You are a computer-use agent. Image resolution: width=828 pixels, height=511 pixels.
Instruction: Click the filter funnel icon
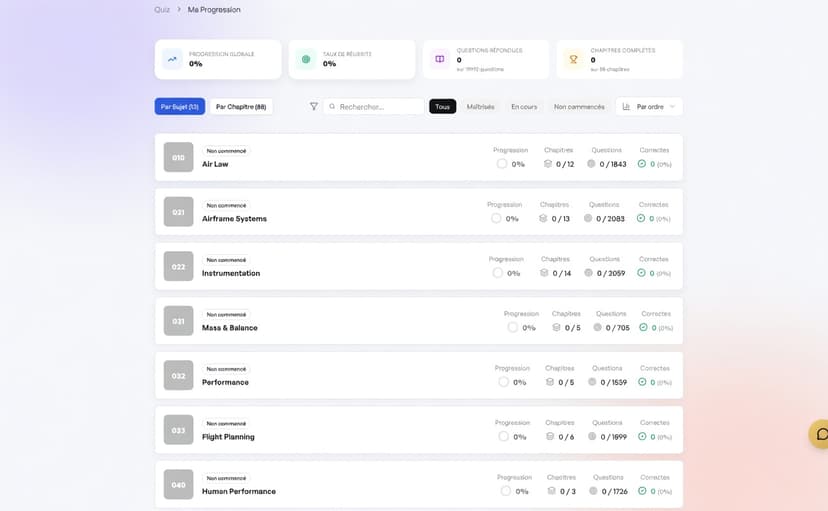click(314, 106)
